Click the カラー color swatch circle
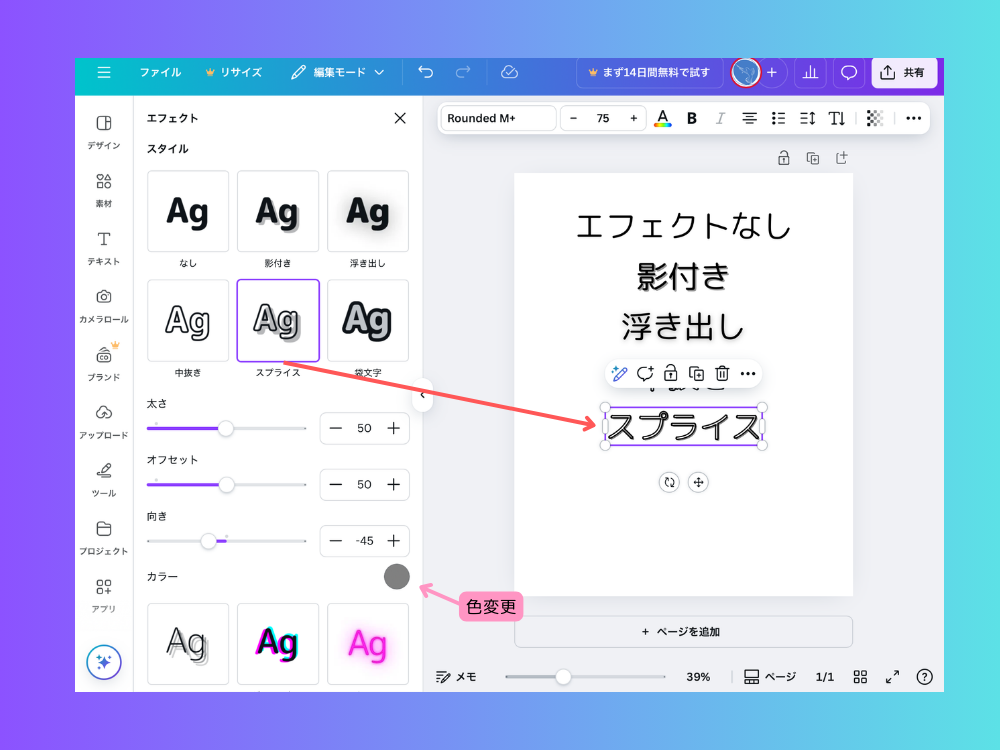Image resolution: width=1000 pixels, height=750 pixels. 396,577
